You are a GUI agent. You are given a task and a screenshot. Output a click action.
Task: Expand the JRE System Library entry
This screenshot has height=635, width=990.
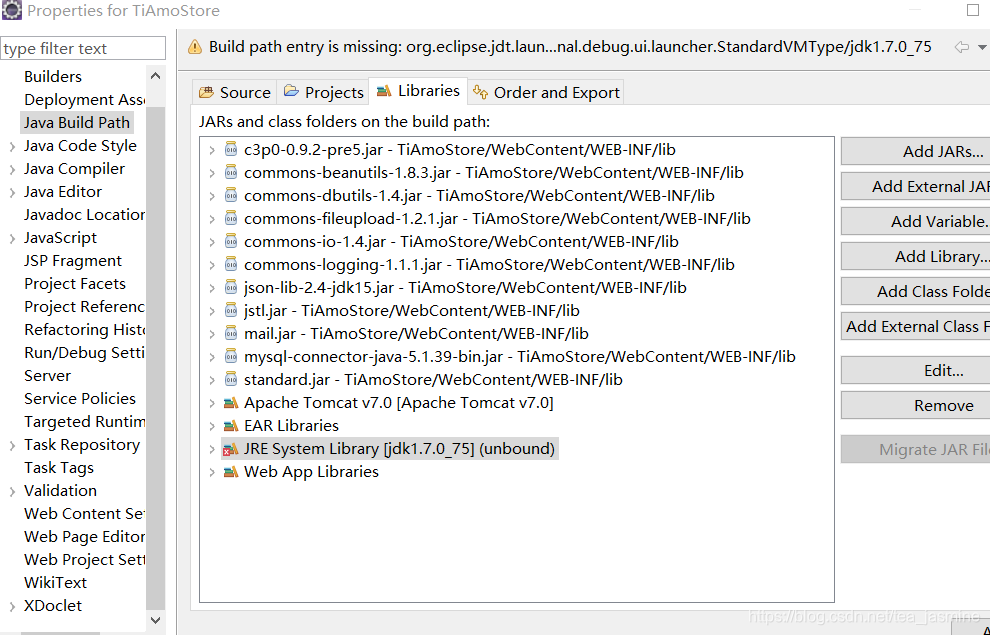click(x=210, y=448)
